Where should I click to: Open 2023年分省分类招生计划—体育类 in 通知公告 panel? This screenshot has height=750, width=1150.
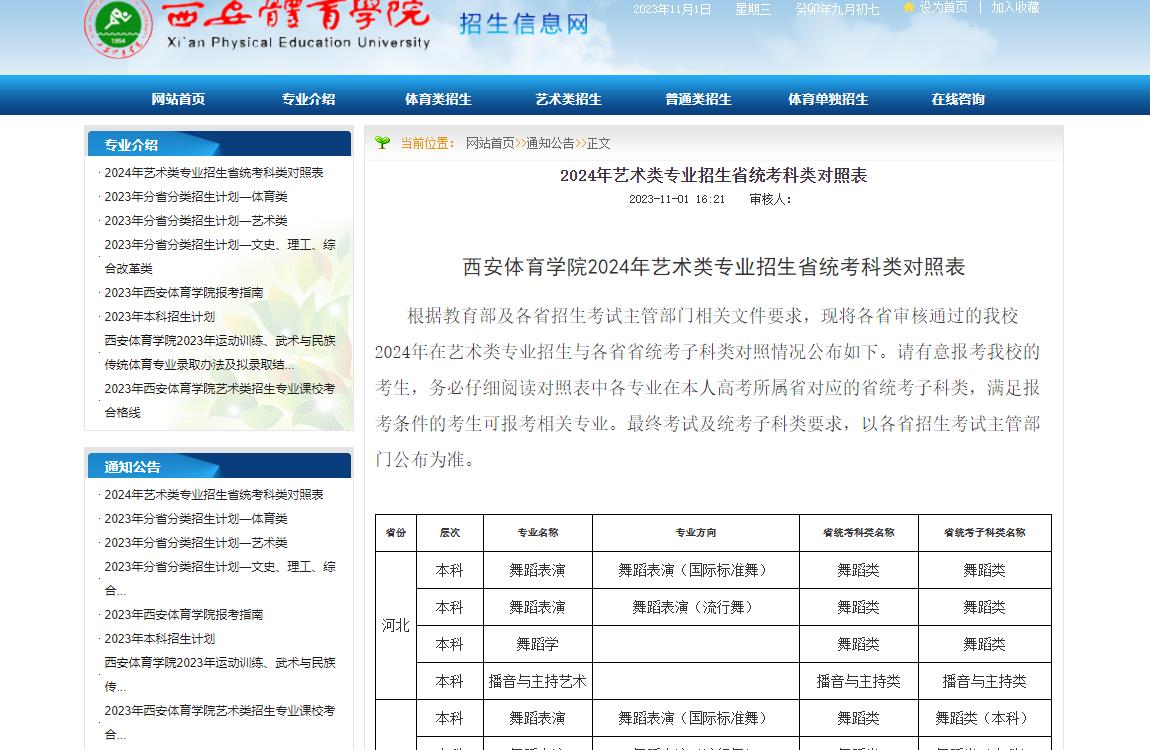(x=196, y=519)
